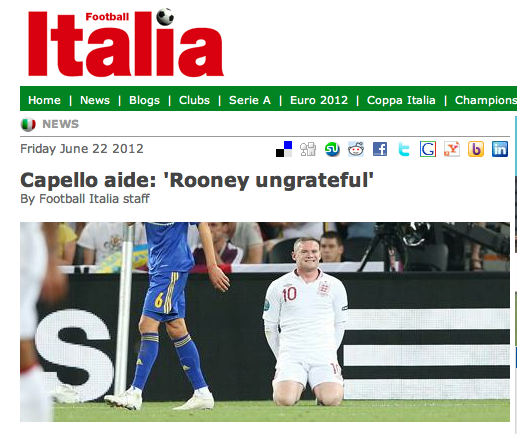This screenshot has height=434, width=517.
Task: Go to the Blogs section
Action: click(144, 100)
